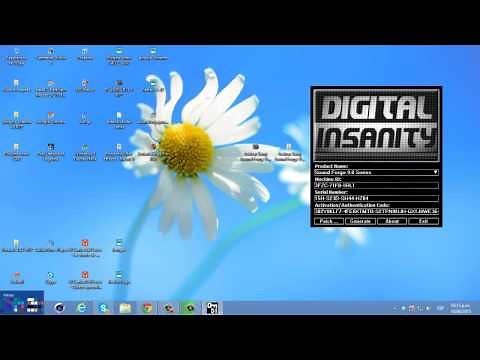Image resolution: width=480 pixels, height=360 pixels.
Task: Click the Patch button
Action: [x=329, y=221]
